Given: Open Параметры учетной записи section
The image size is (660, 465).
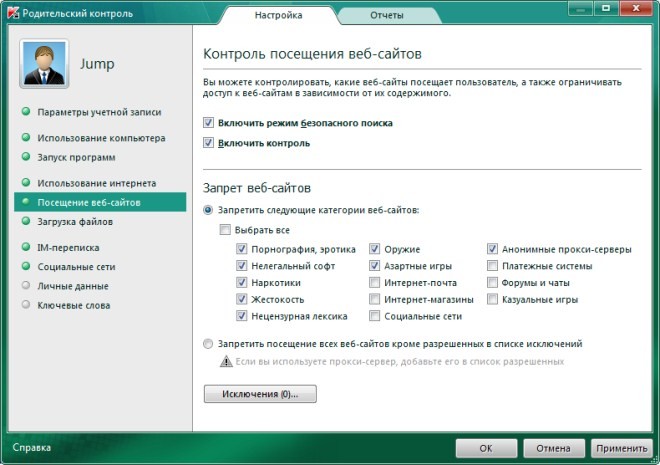Looking at the screenshot, I should (x=98, y=112).
